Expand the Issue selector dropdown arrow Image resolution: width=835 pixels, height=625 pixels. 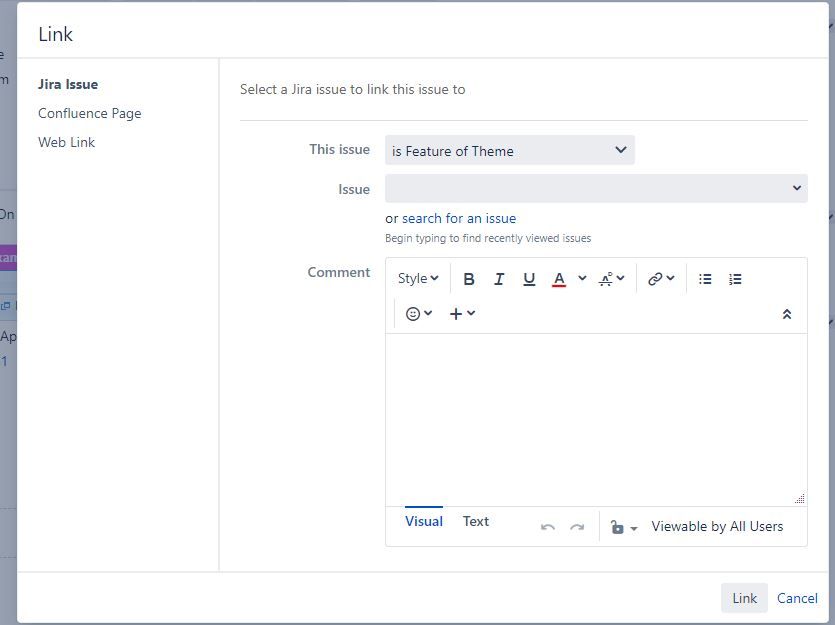pos(797,188)
